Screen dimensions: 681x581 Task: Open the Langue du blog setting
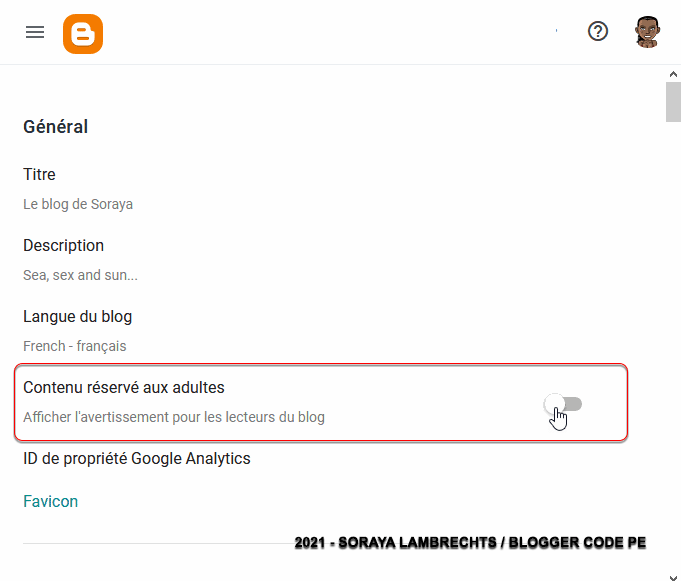pyautogui.click(x=77, y=316)
